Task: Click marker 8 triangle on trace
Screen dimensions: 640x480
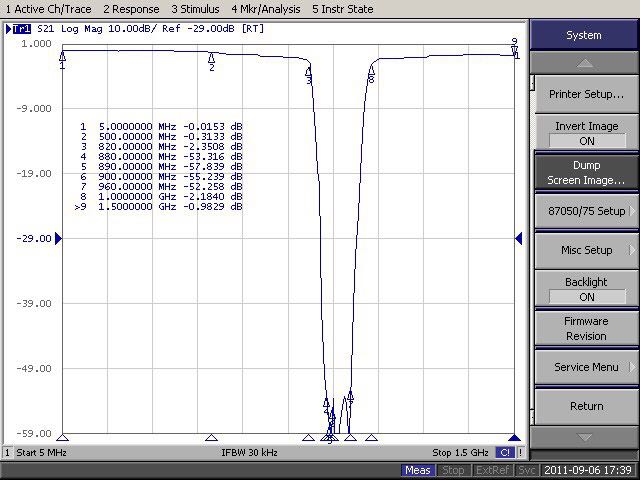Action: [371, 71]
